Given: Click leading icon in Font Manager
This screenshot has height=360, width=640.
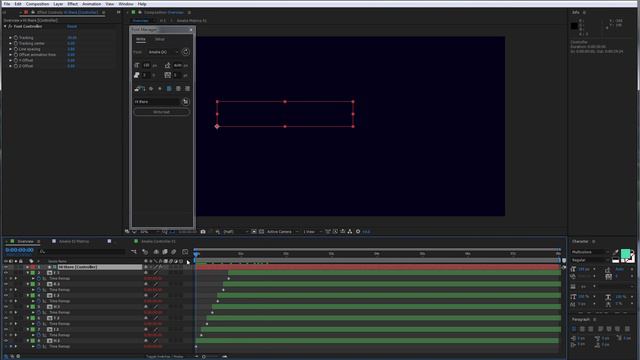Looking at the screenshot, I should tap(167, 65).
